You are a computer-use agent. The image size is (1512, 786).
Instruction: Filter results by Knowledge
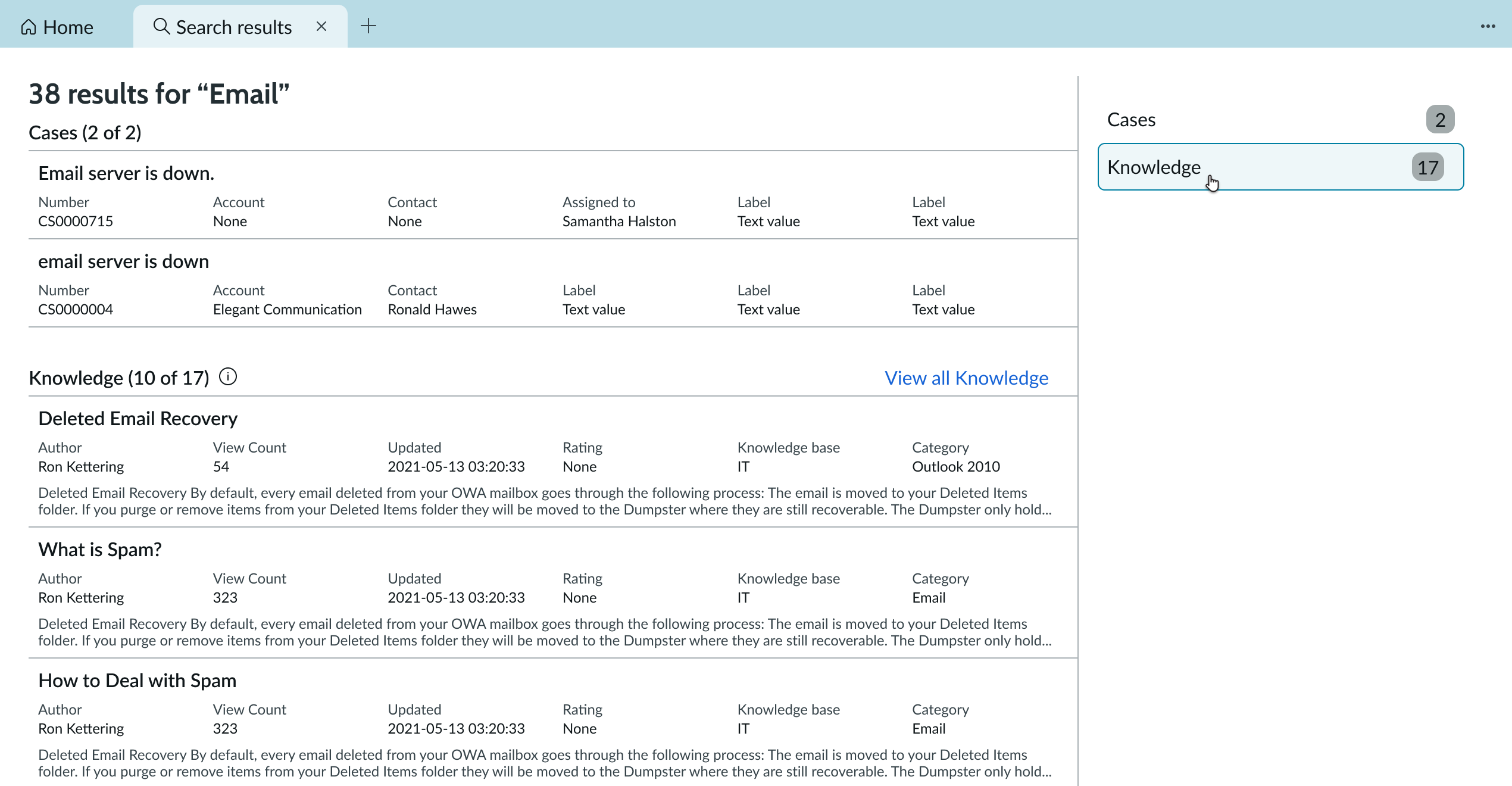1280,167
